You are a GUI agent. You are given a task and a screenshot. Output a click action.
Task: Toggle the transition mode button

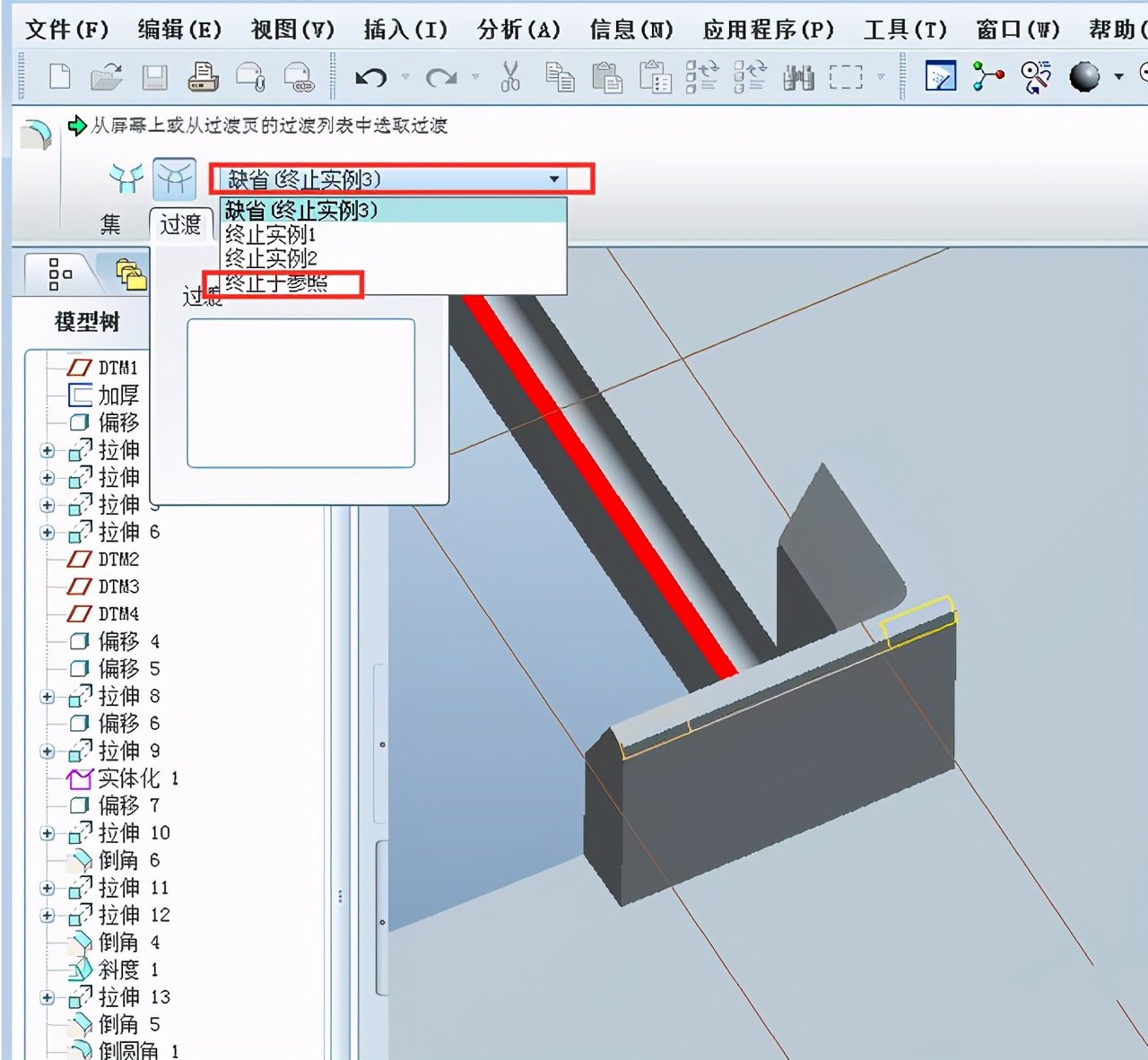click(x=174, y=178)
